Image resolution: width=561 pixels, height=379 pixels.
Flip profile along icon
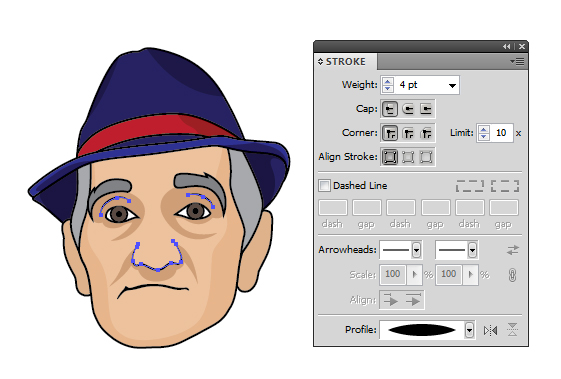click(x=491, y=330)
